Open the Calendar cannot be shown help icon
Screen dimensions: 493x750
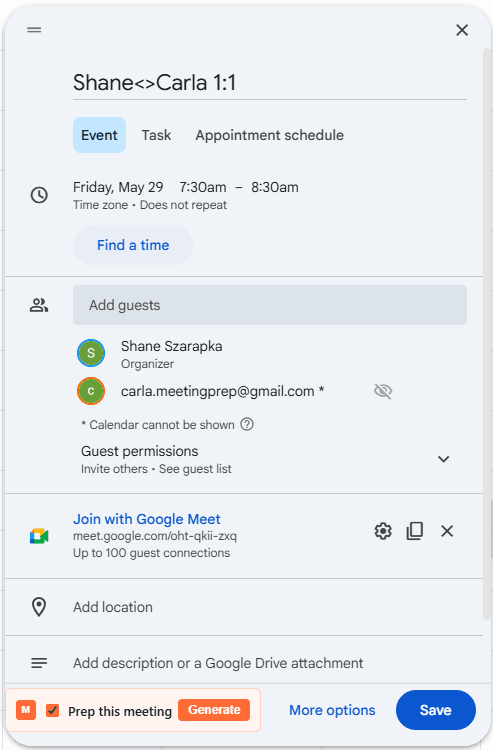247,424
